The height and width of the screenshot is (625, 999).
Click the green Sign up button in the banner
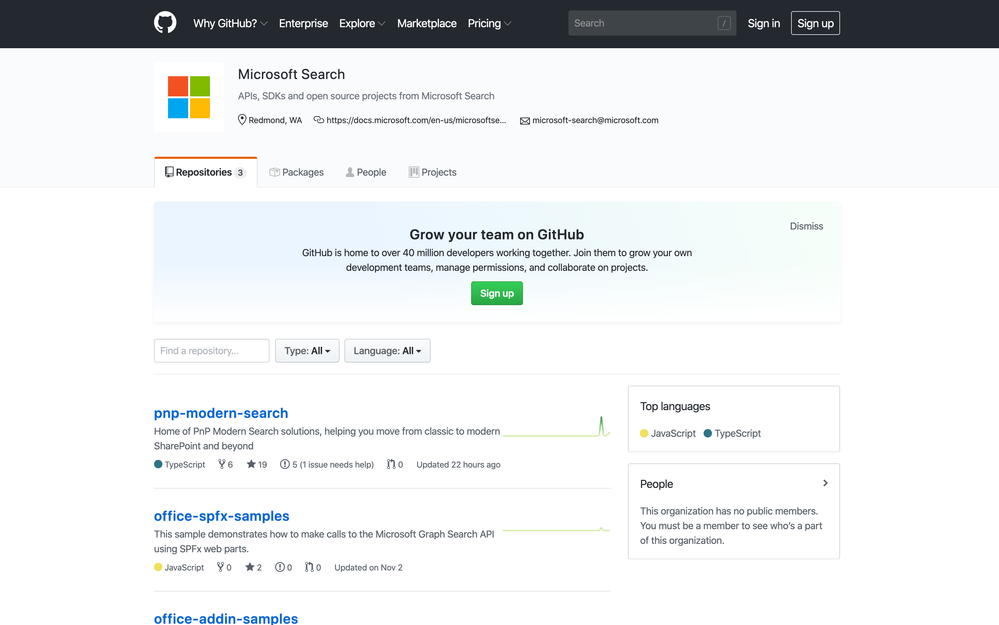point(497,293)
